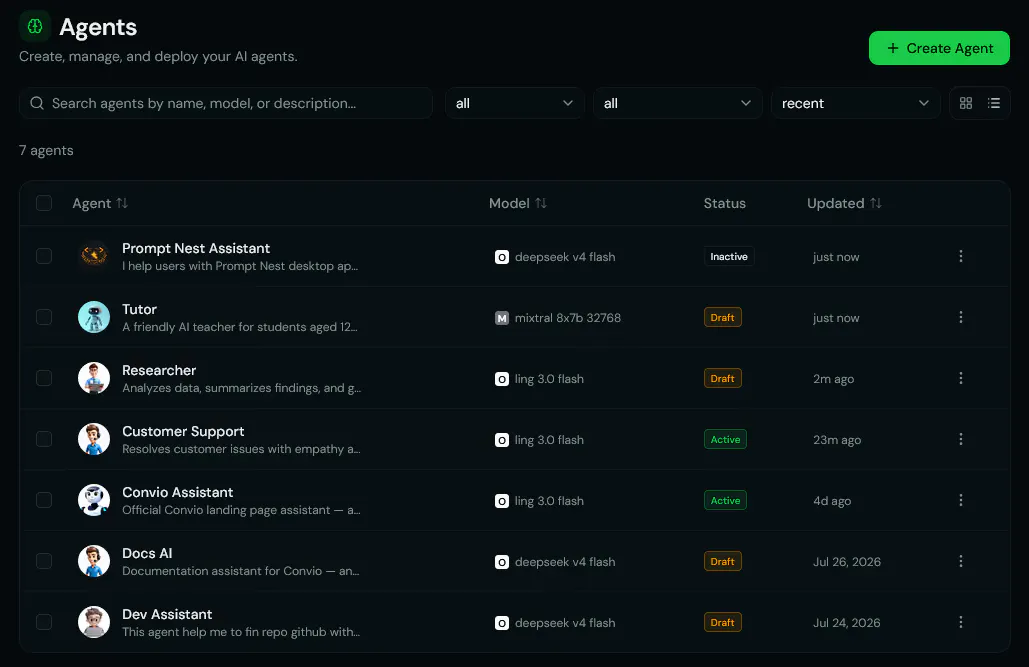The width and height of the screenshot is (1029, 667).
Task: Click the green Agents brain logo icon
Action: (35, 26)
